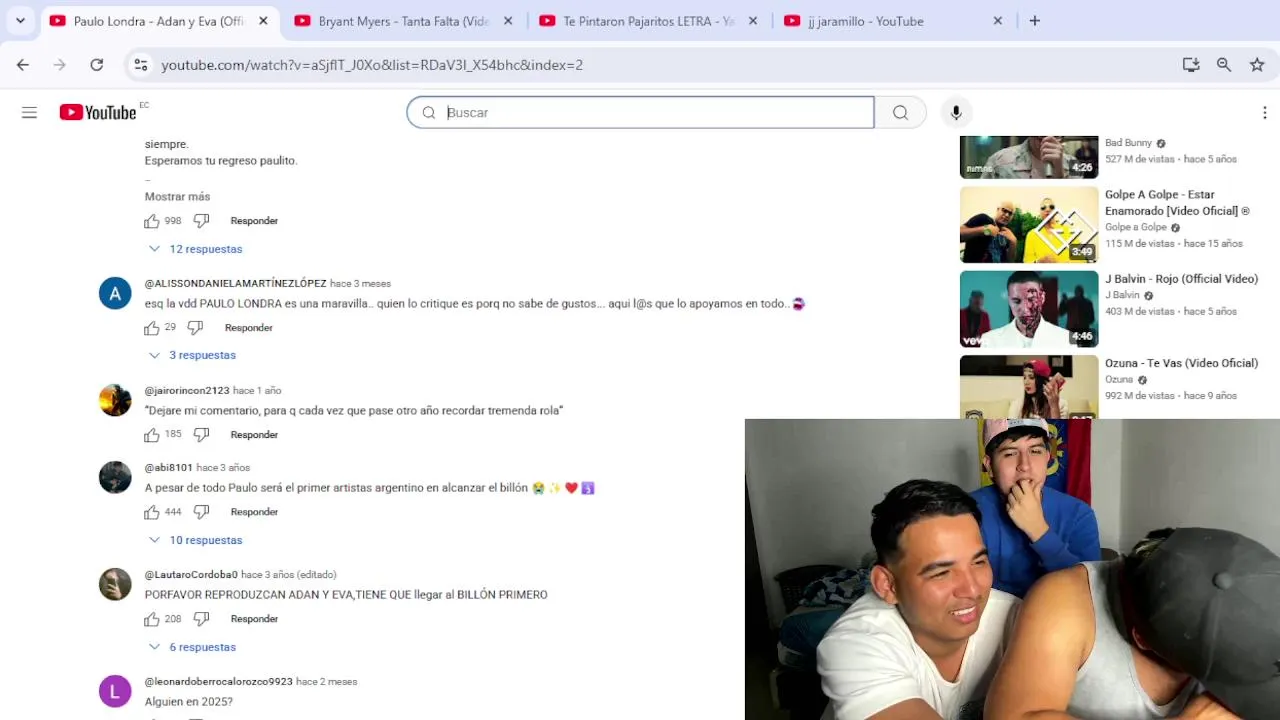The width and height of the screenshot is (1280, 720).
Task: Bookmark this page with the star icon
Action: tap(1257, 65)
